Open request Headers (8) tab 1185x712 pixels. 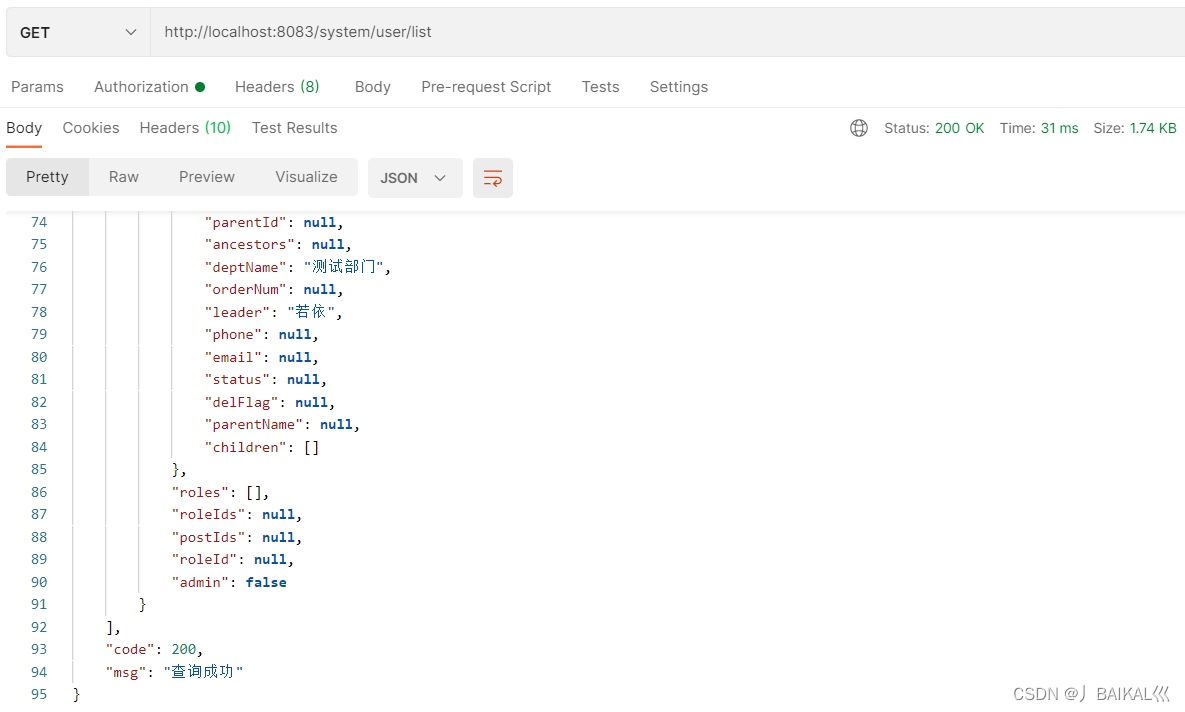coord(277,87)
